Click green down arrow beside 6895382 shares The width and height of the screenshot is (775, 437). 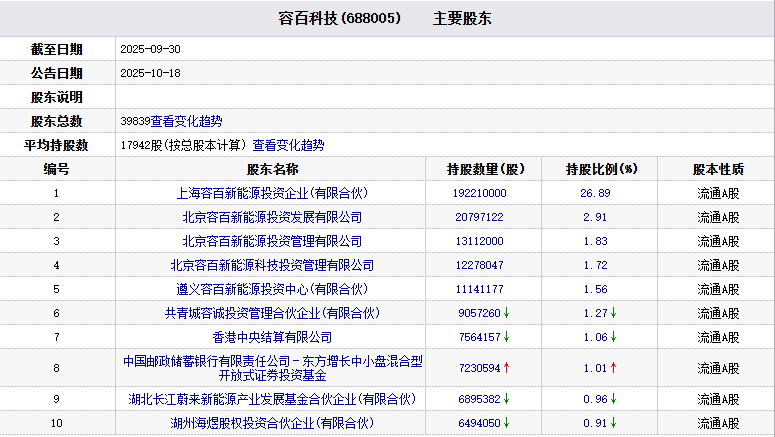tap(507, 399)
